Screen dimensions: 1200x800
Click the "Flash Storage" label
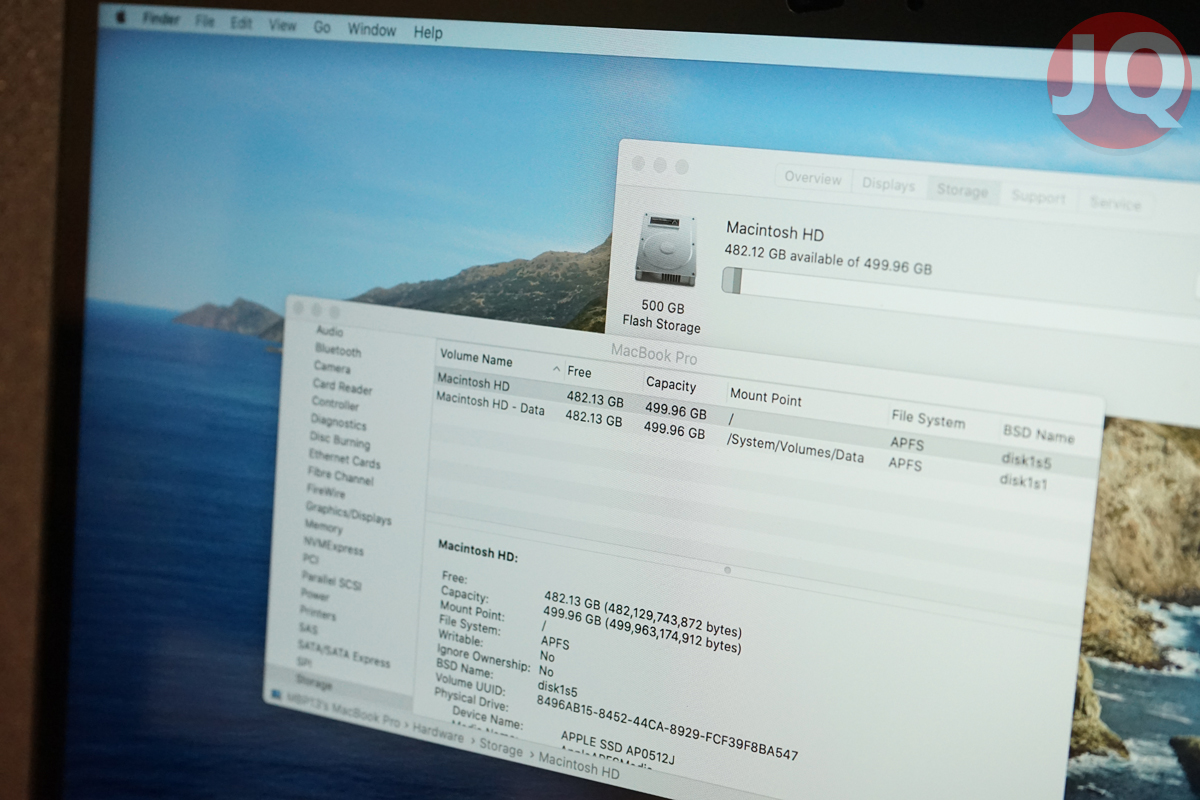coord(662,325)
